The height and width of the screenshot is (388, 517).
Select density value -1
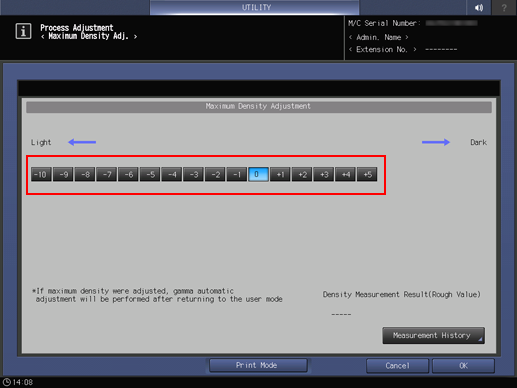(237, 174)
